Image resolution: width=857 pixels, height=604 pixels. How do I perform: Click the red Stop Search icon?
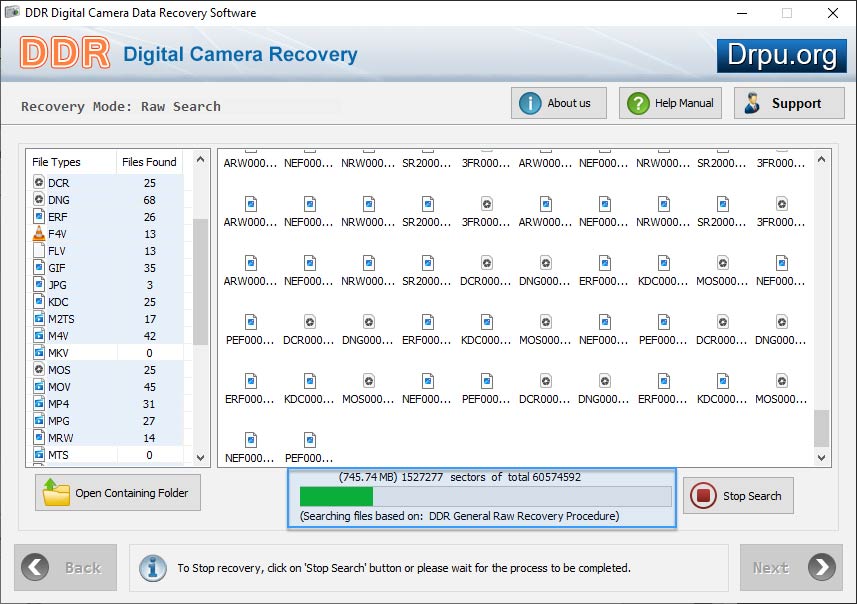tap(703, 496)
